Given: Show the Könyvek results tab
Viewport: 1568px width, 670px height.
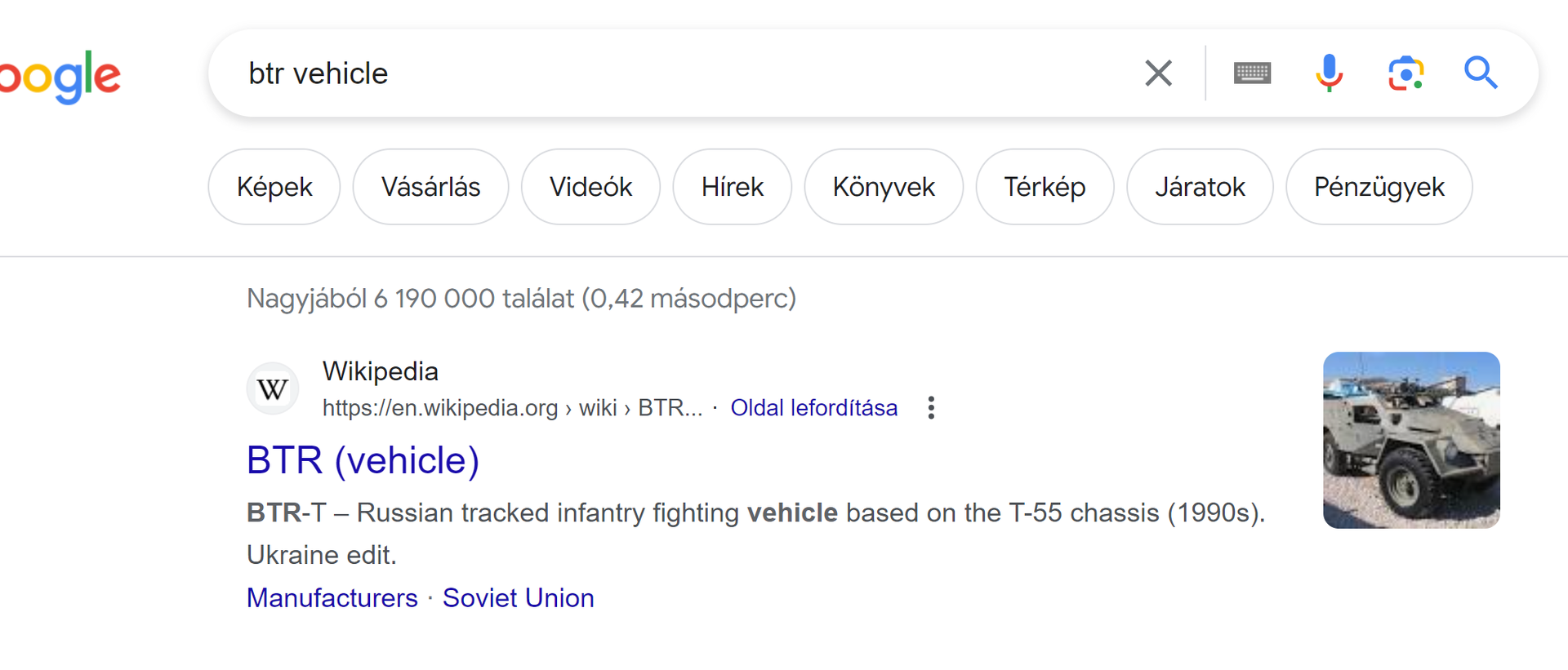Looking at the screenshot, I should [884, 187].
